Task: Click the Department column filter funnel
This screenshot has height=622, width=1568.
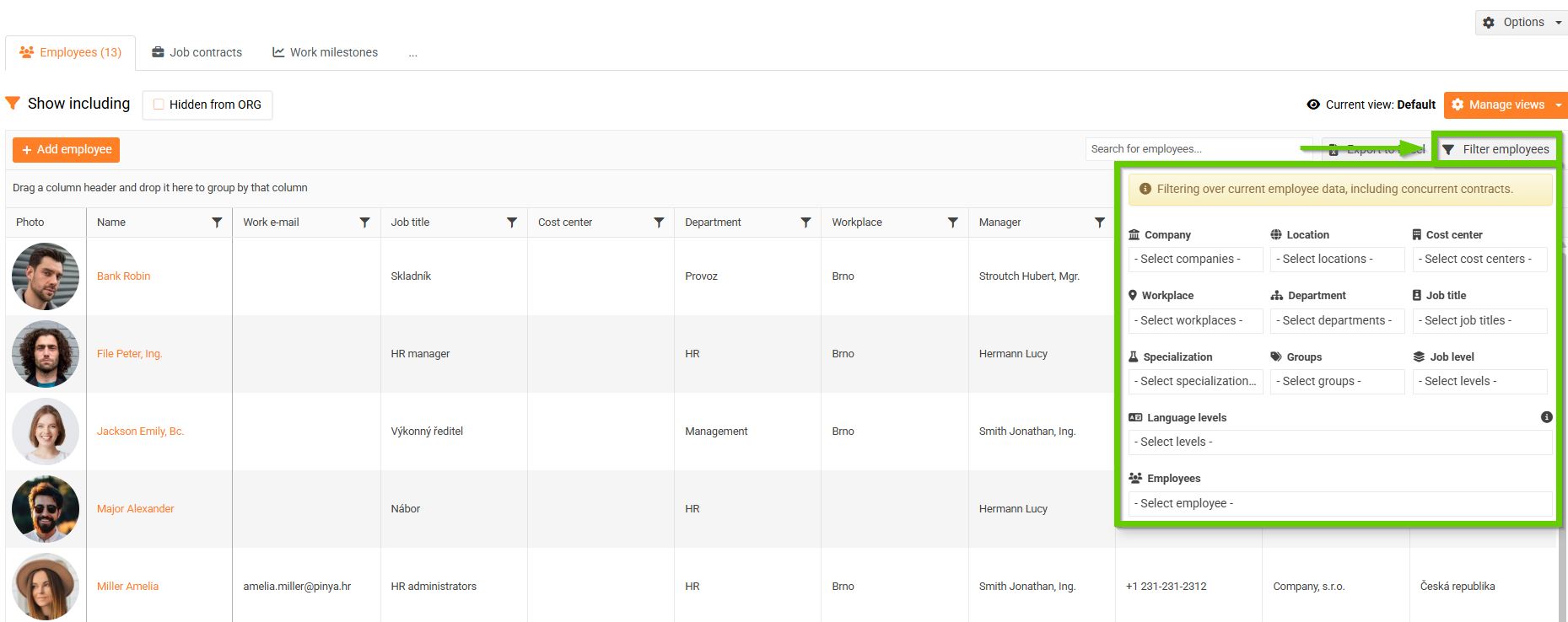Action: [x=806, y=223]
